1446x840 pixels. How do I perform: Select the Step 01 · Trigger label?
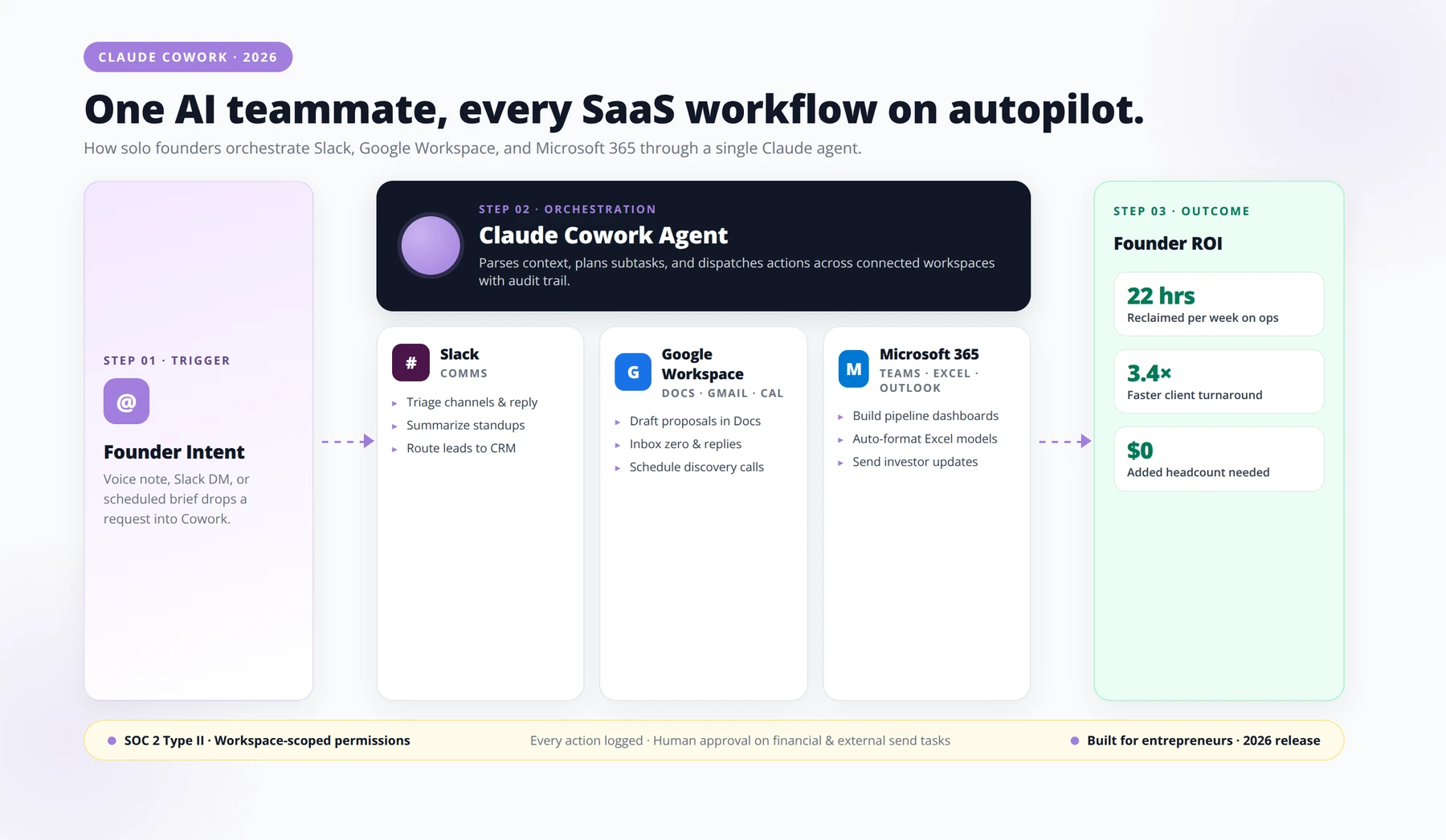(167, 361)
